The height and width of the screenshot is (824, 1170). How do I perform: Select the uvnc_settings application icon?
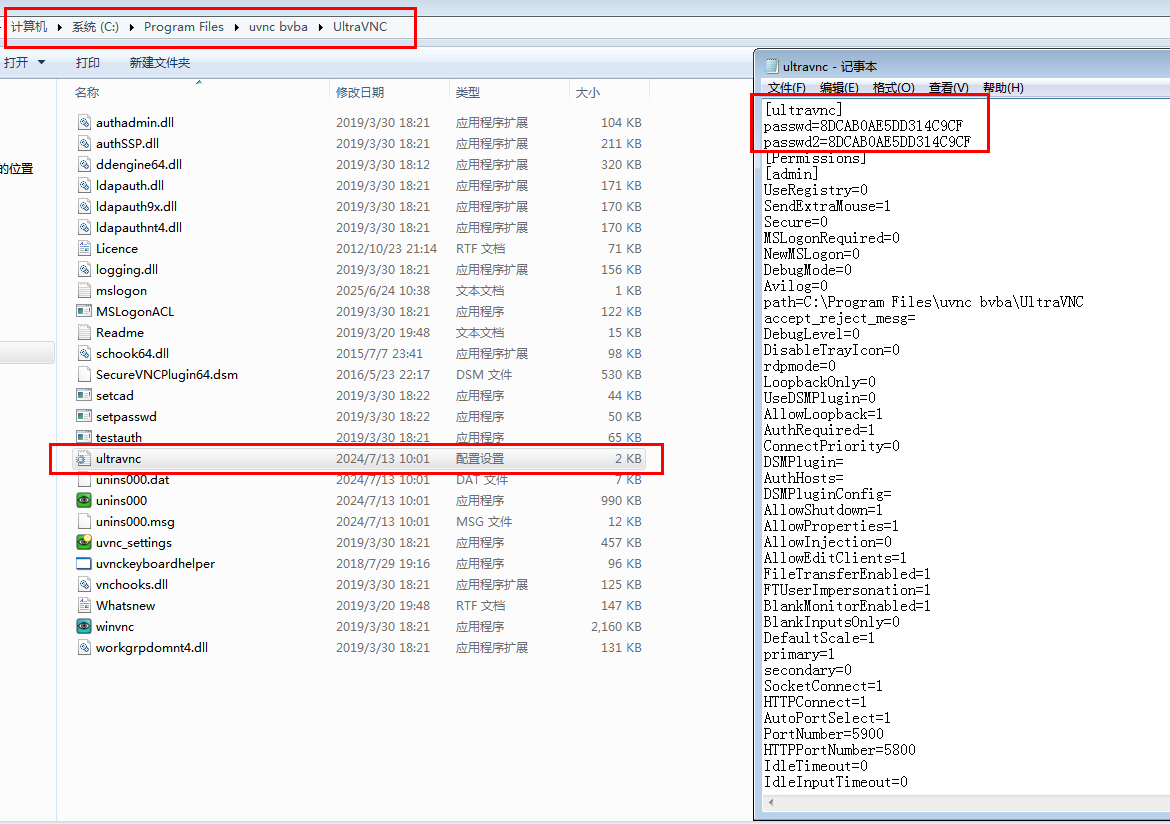pos(84,542)
